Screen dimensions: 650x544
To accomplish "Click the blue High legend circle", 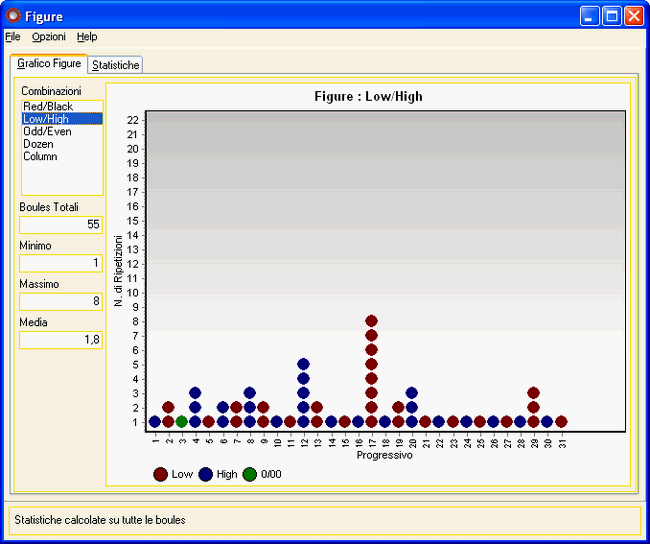I will (x=206, y=474).
